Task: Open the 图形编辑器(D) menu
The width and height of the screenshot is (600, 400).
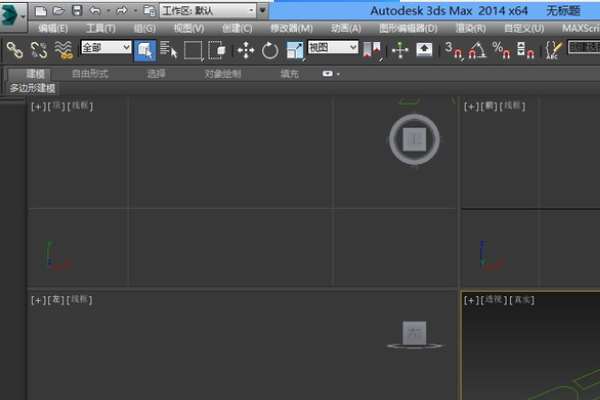Action: click(408, 28)
